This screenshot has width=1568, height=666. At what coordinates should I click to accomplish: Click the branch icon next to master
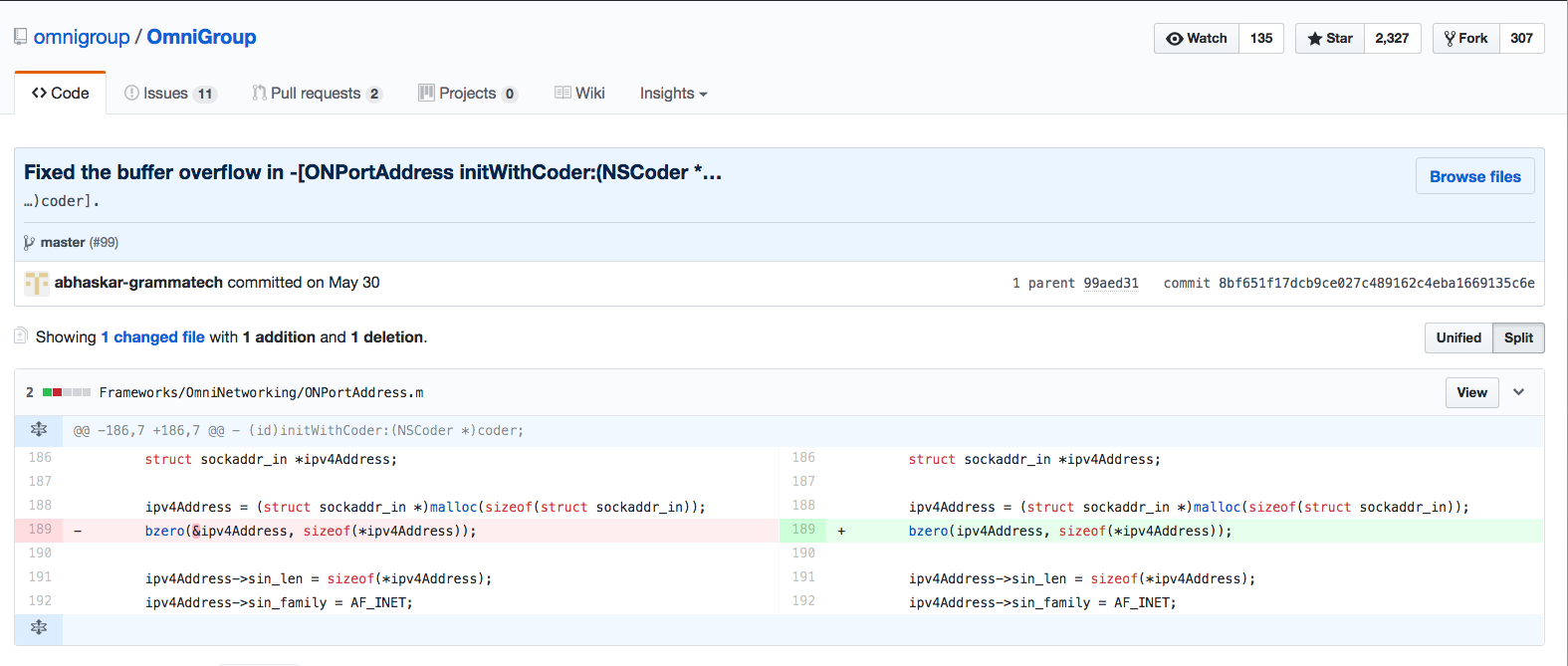(29, 242)
